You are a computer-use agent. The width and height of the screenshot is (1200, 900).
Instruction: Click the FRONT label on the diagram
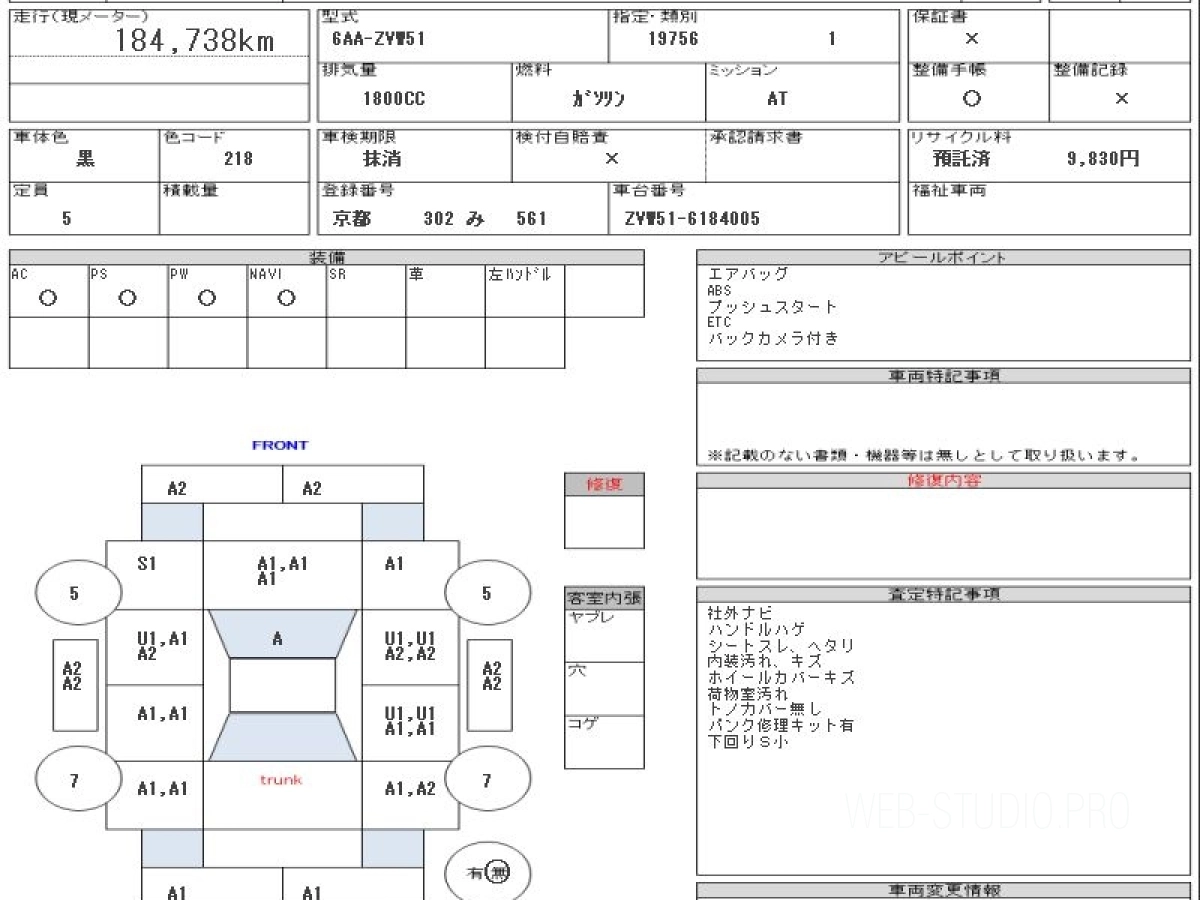click(280, 445)
